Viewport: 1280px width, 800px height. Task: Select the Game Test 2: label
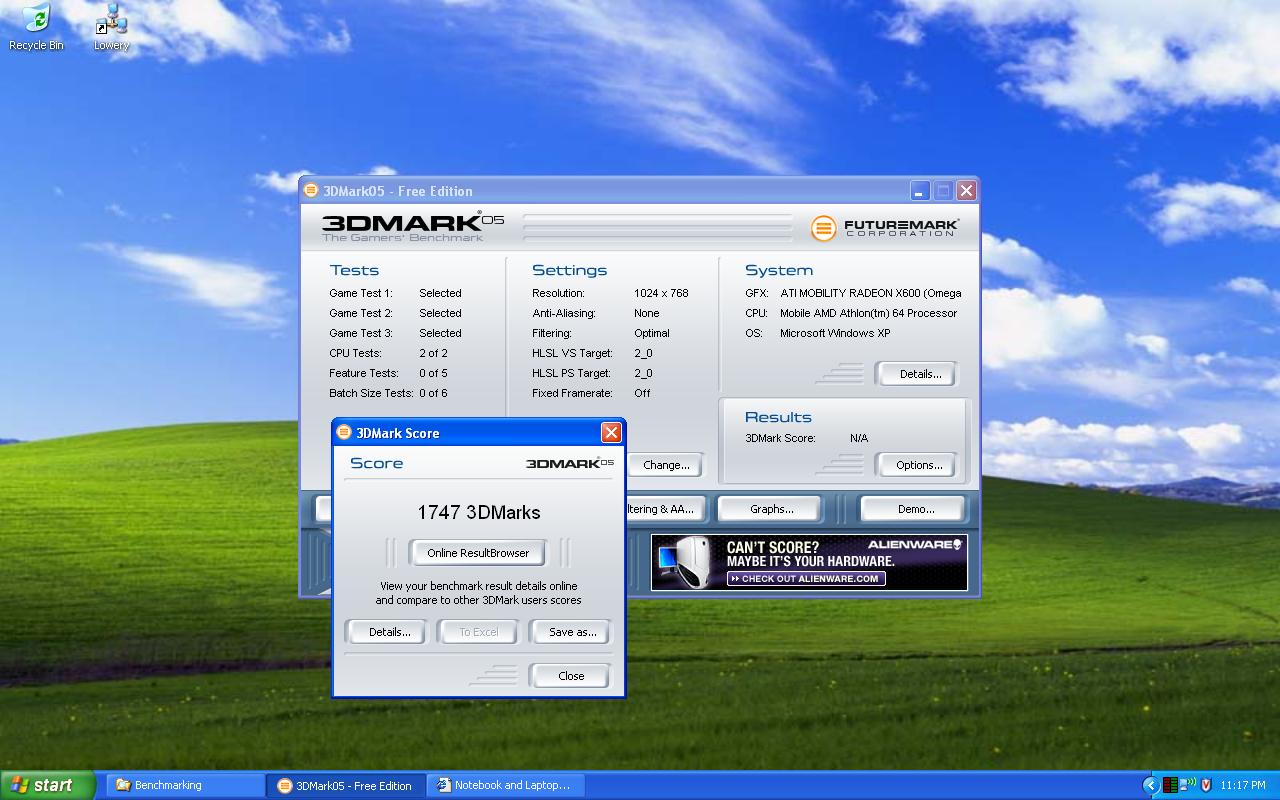pyautogui.click(x=361, y=313)
